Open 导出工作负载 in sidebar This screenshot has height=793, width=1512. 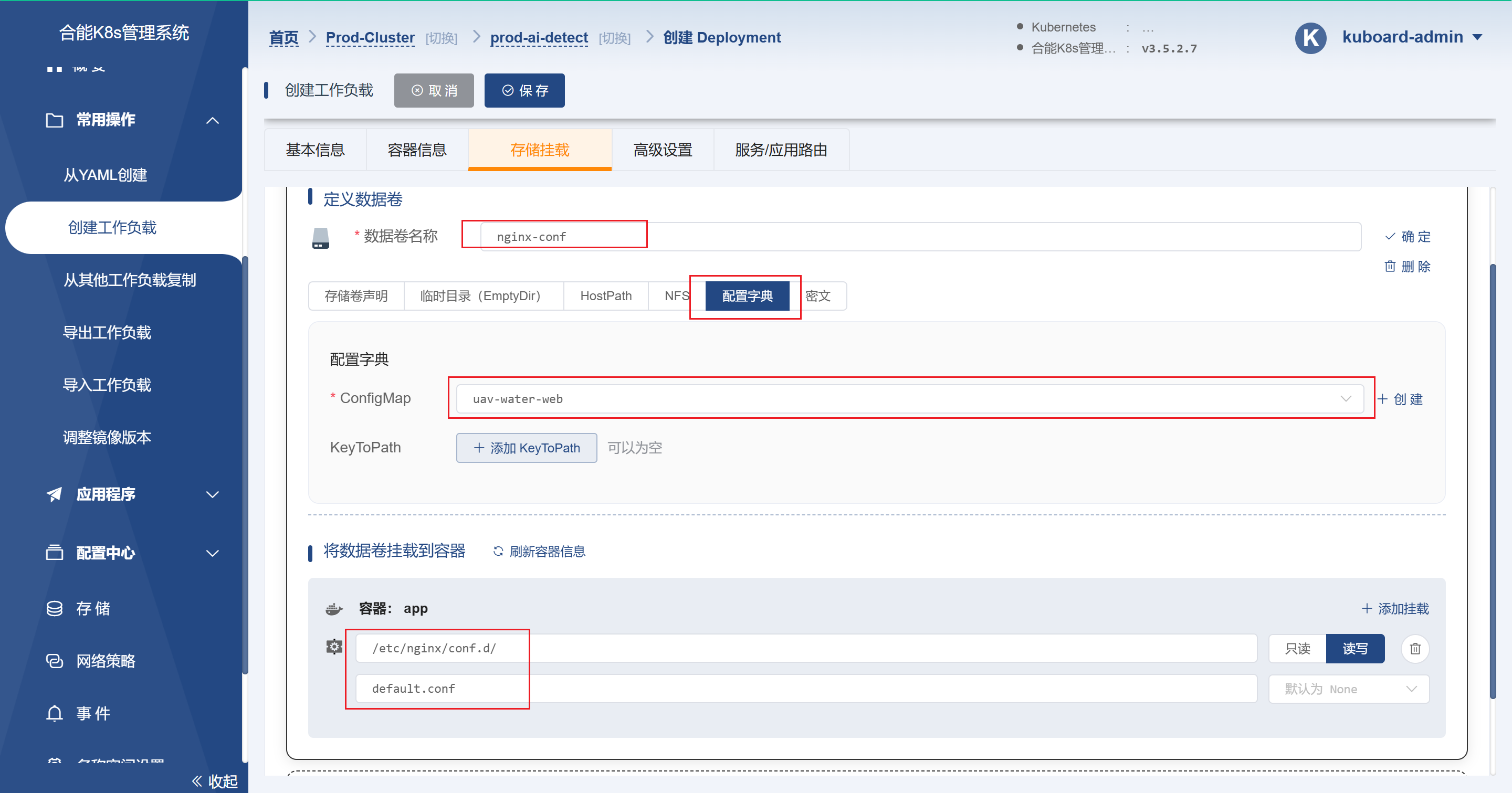pos(107,333)
